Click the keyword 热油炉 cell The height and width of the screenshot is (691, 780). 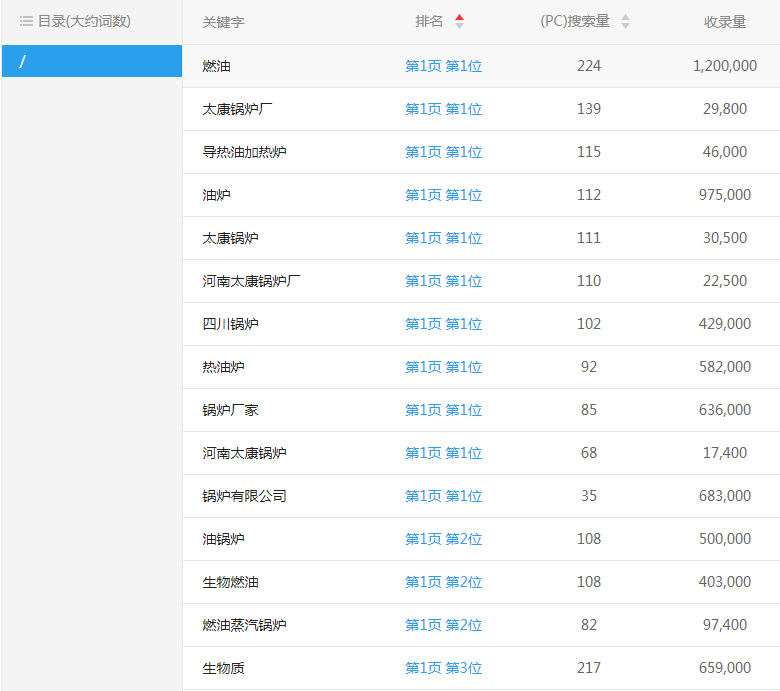[223, 367]
